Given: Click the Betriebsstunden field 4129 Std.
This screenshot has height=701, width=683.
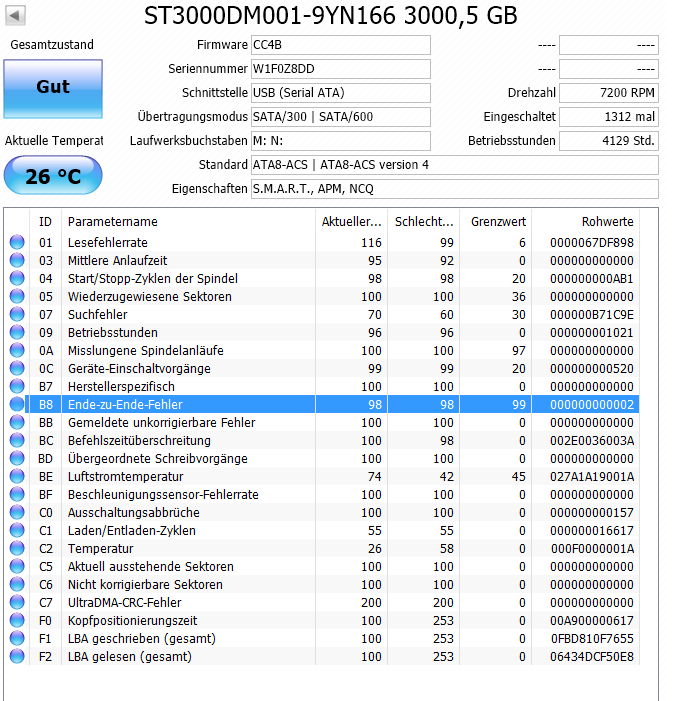Looking at the screenshot, I should [609, 141].
